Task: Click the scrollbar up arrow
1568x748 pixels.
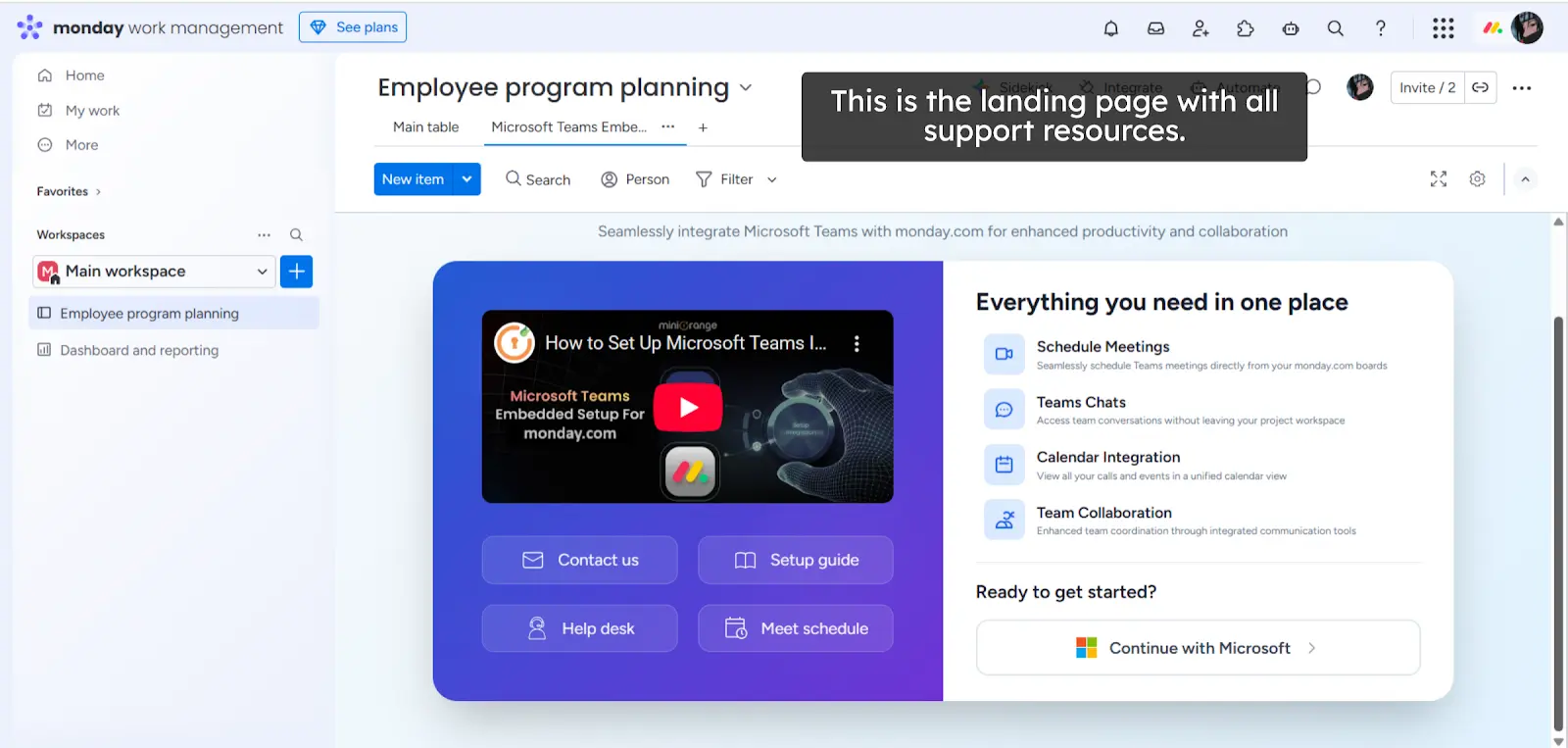Action: click(x=1558, y=223)
